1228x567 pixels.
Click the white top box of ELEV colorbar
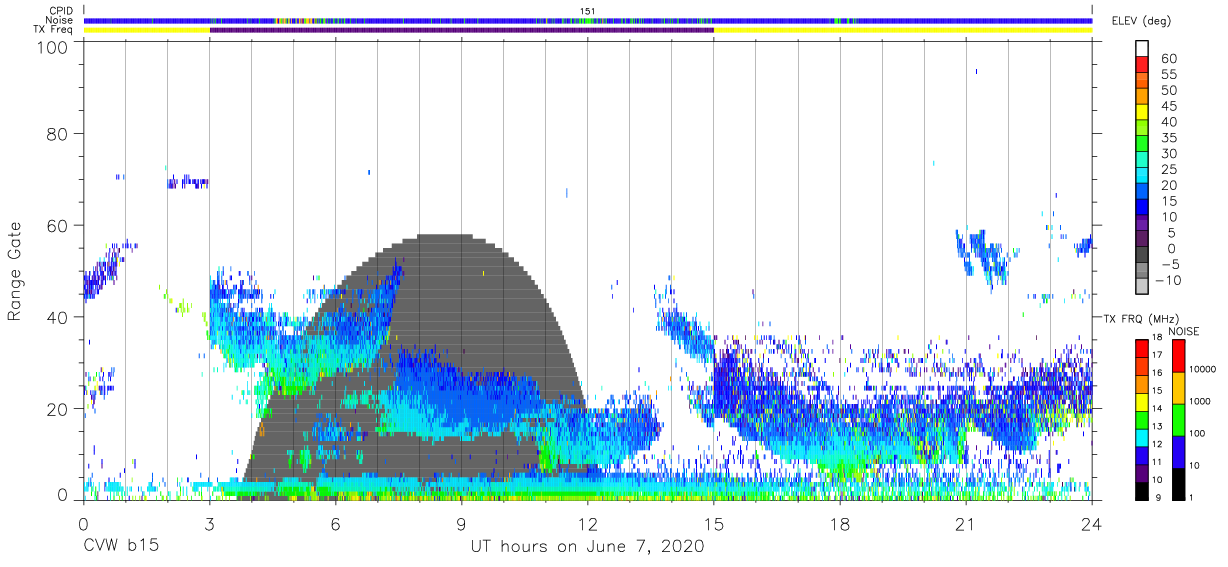click(1142, 47)
